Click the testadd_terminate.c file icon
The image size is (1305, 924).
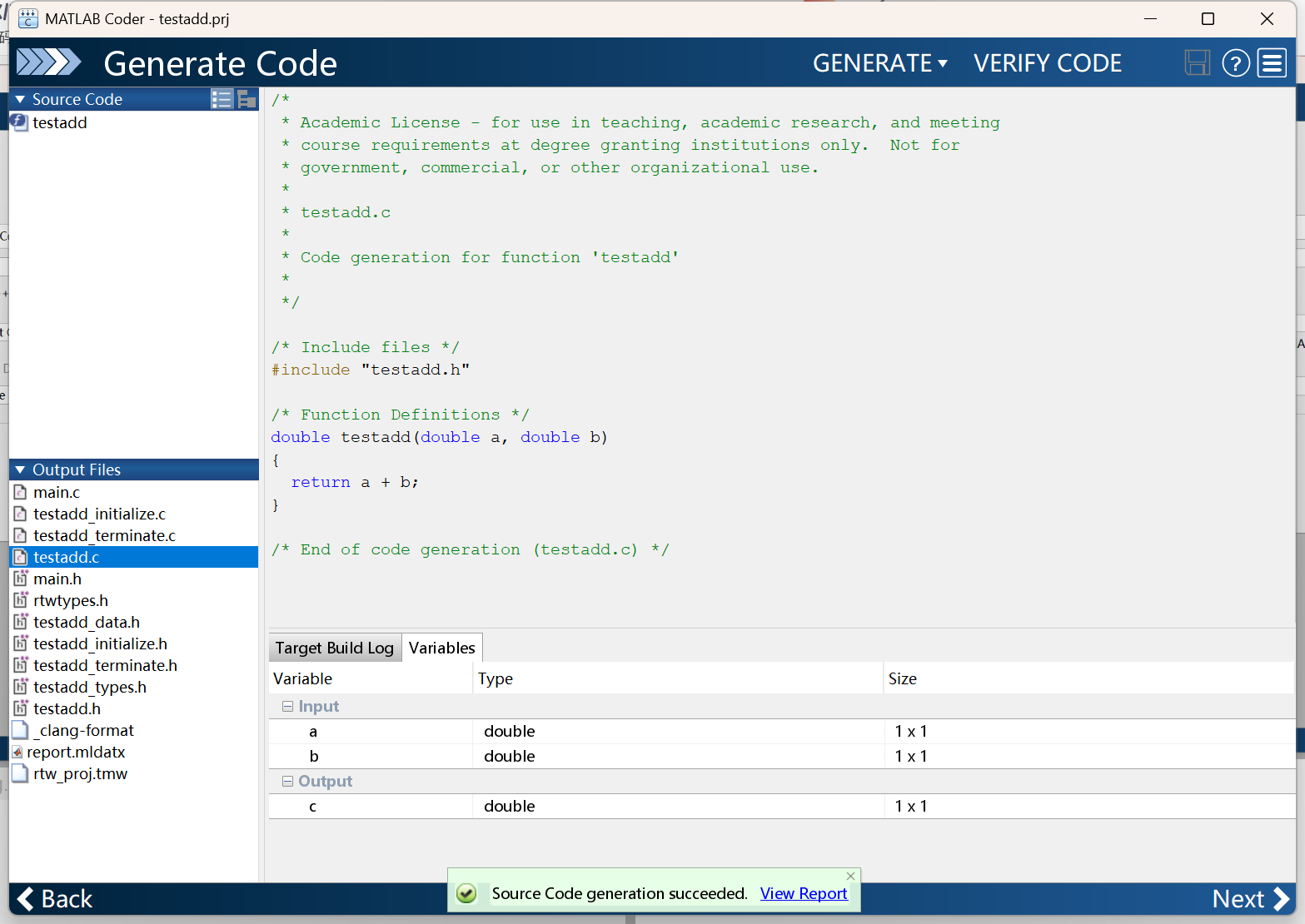pyautogui.click(x=21, y=535)
